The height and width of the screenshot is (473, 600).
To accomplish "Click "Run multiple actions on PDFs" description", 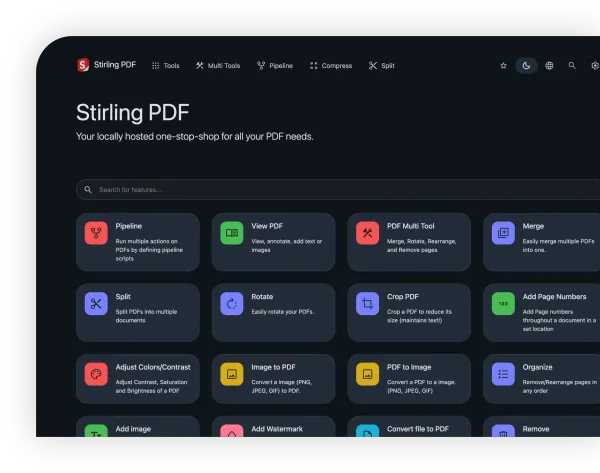I will [x=149, y=250].
